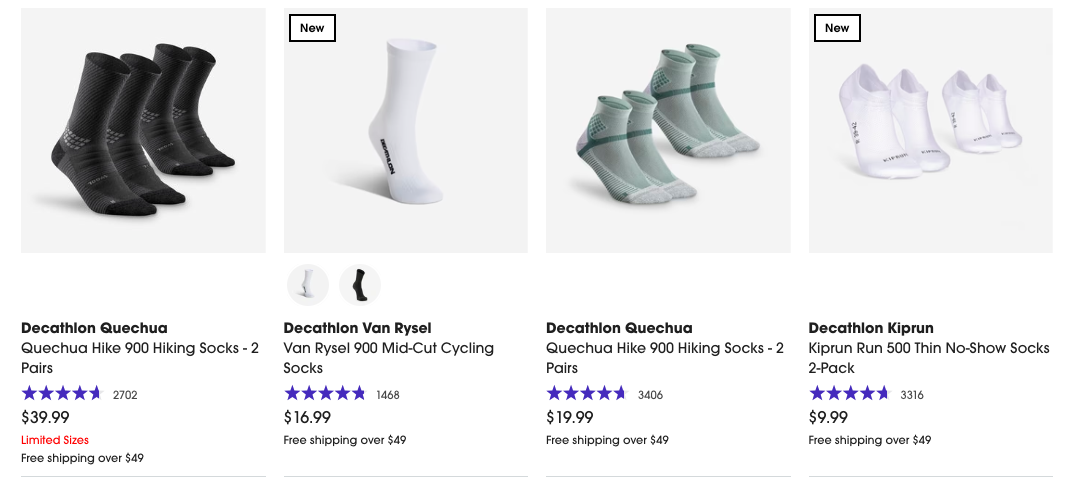Select the white color swatch for Van Rysel socks
The width and height of the screenshot is (1070, 487).
[308, 285]
